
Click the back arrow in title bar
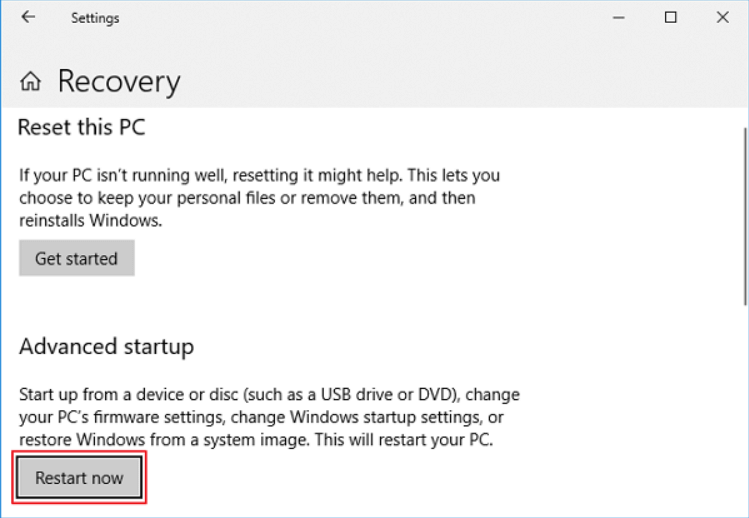coord(28,17)
